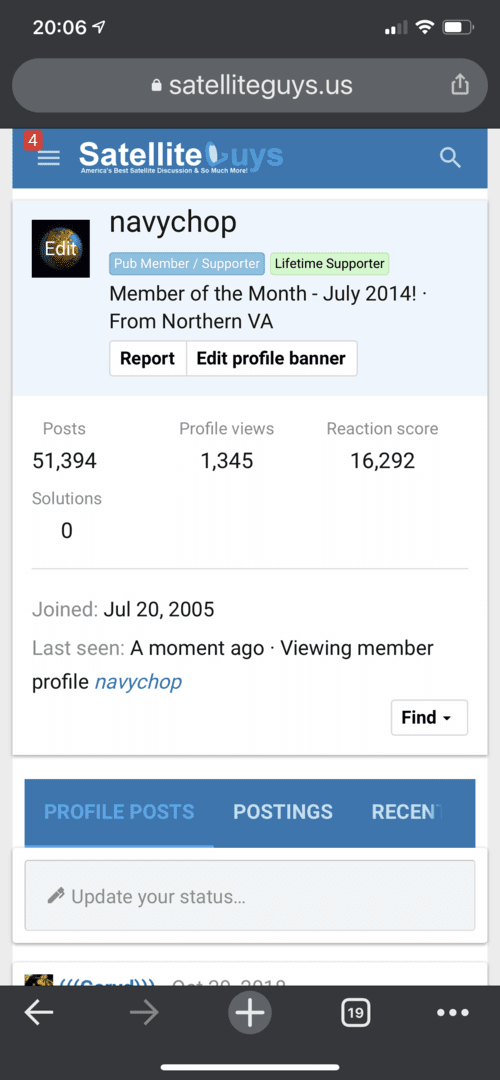
Task: Tap the search magnifier icon
Action: point(450,158)
